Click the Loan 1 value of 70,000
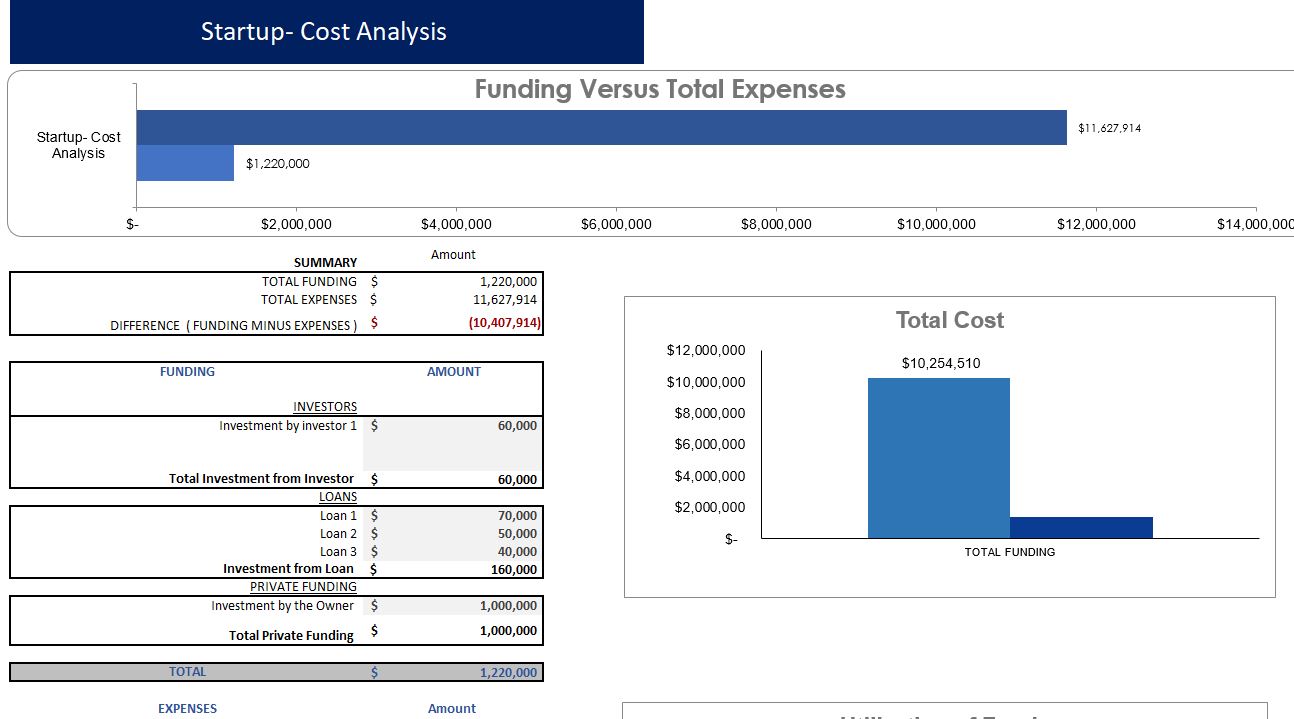The width and height of the screenshot is (1294, 719). 480,515
